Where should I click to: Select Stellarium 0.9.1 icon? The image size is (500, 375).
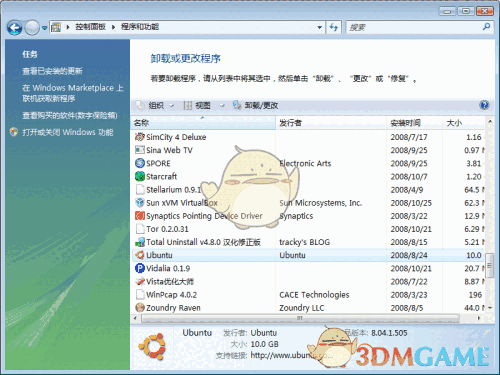140,189
